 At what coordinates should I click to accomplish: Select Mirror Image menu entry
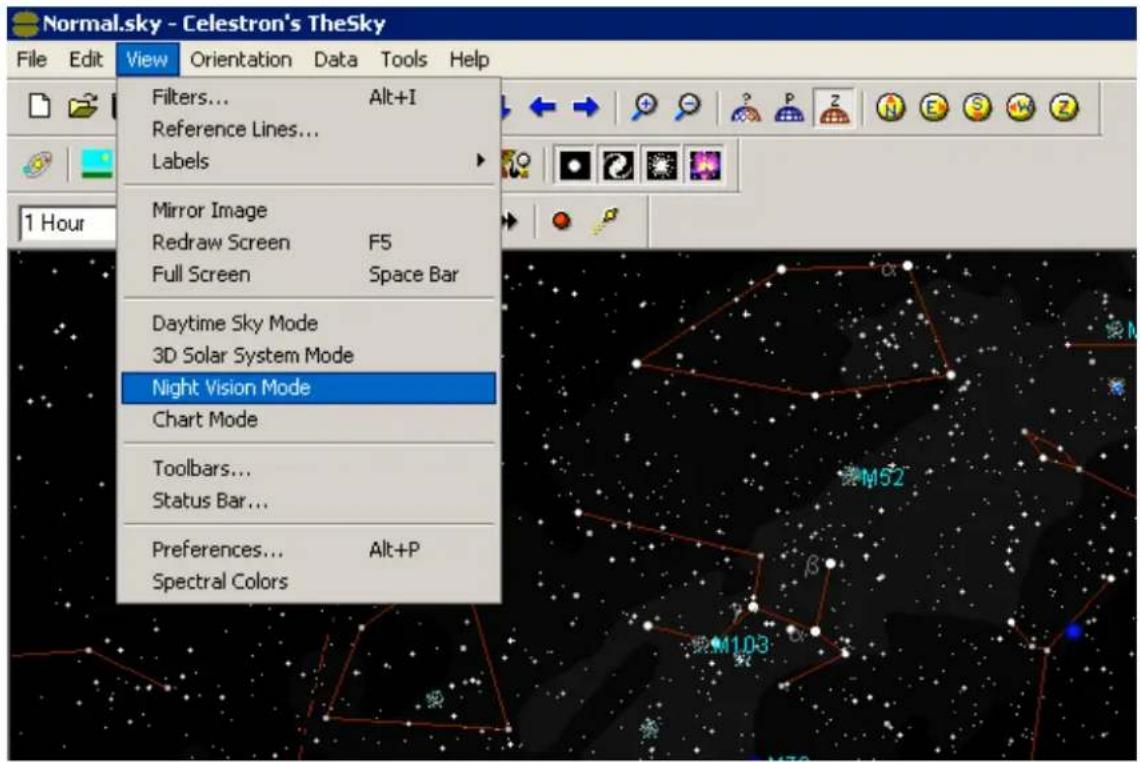(x=309, y=210)
